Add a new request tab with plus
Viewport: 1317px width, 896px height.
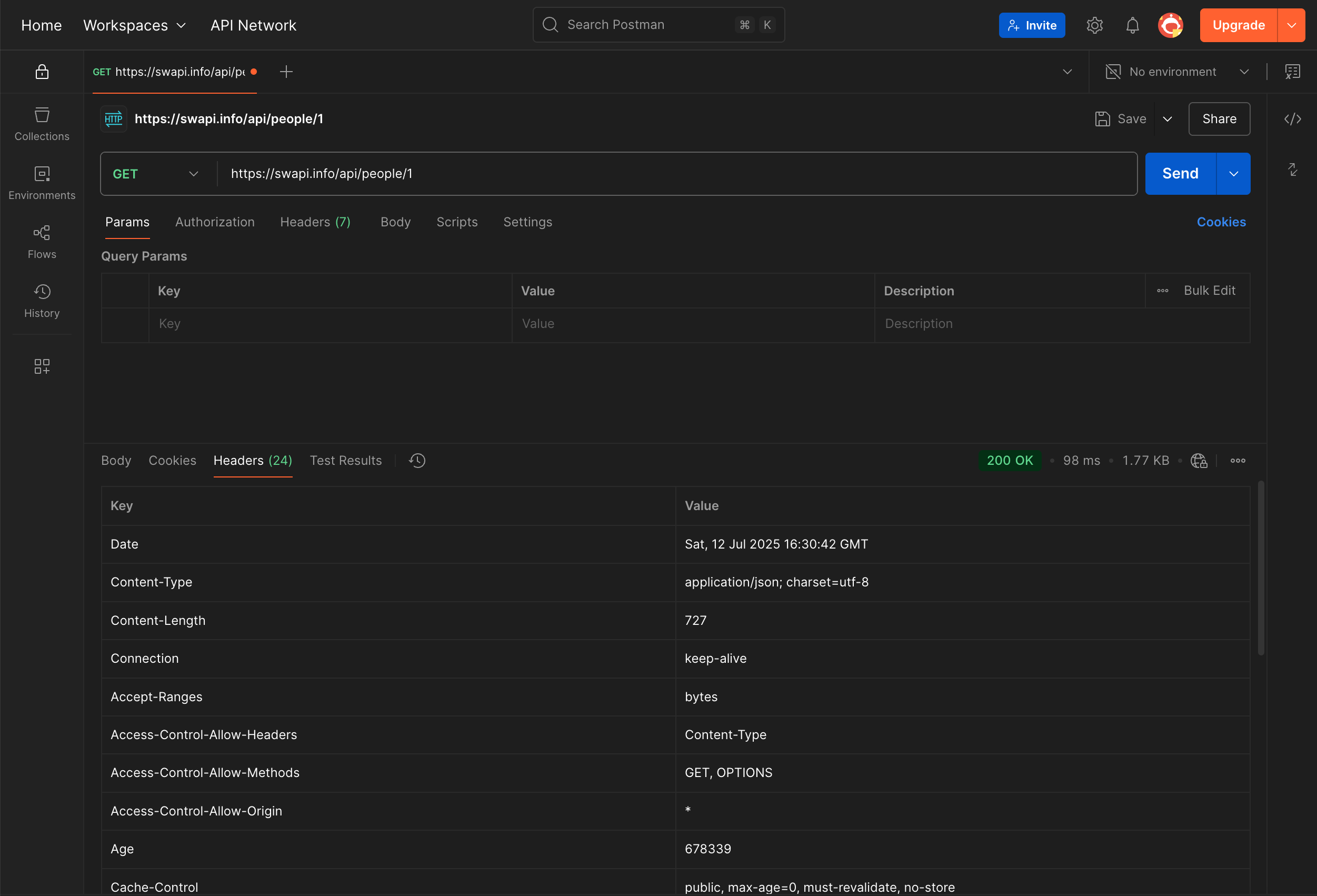click(286, 72)
